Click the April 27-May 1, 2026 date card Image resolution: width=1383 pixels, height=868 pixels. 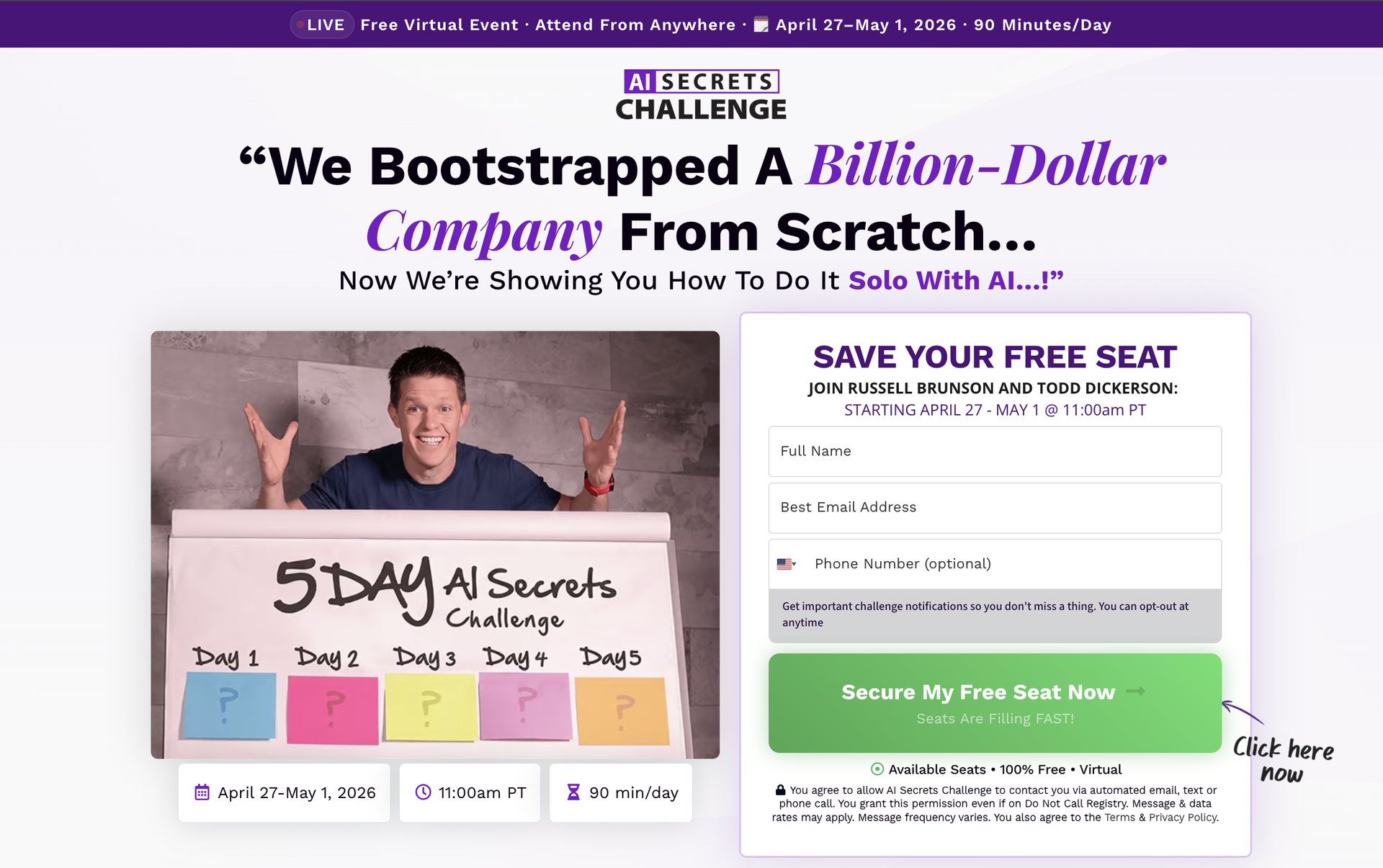click(x=285, y=792)
